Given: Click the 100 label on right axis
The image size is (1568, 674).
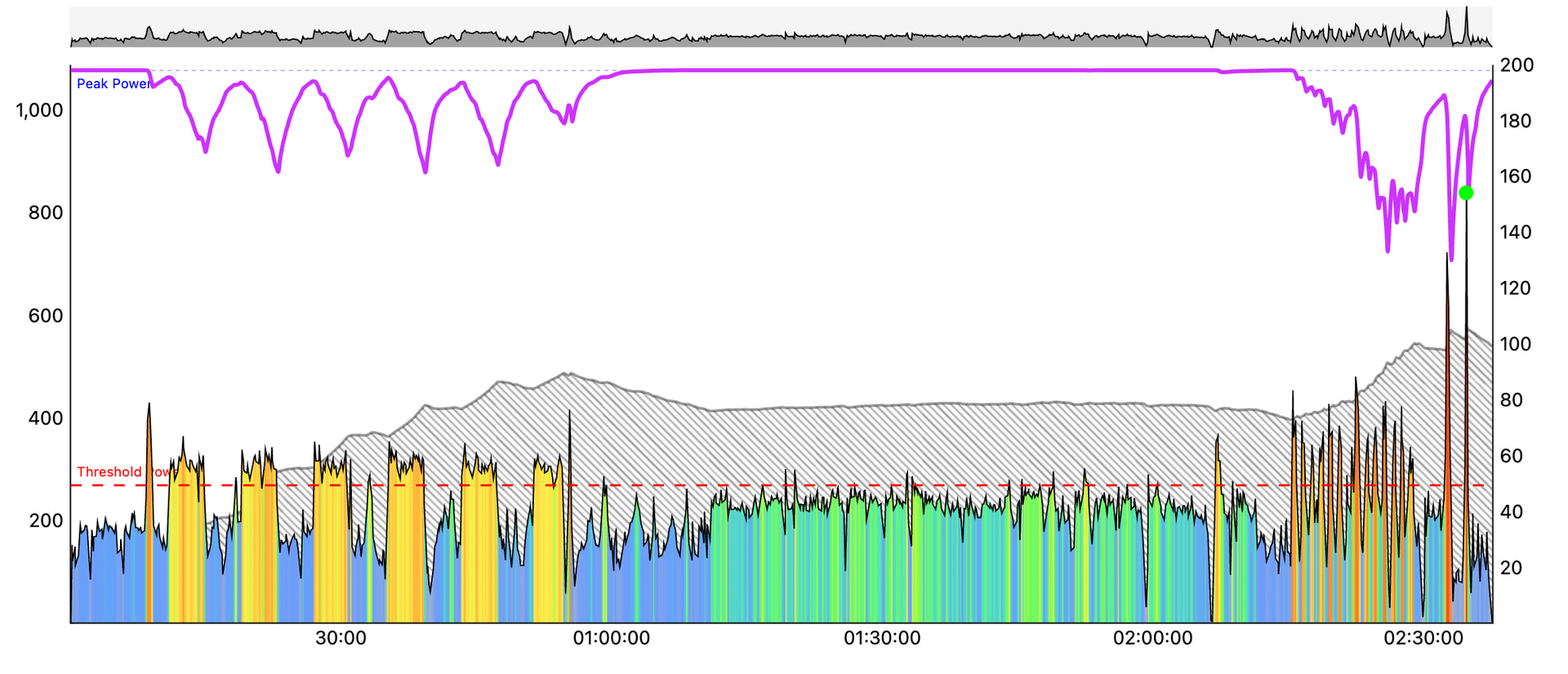Looking at the screenshot, I should tap(1515, 344).
